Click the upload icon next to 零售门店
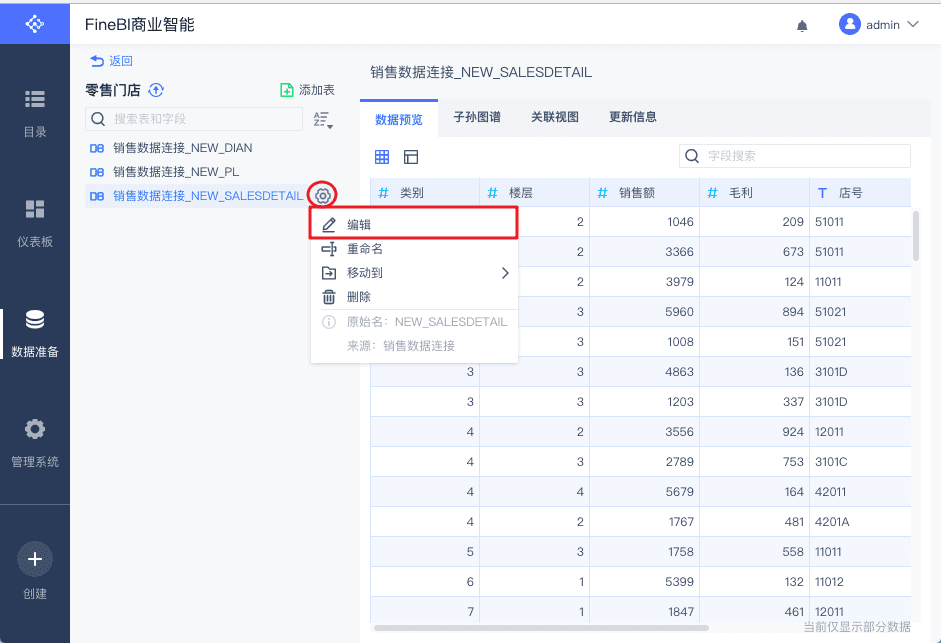Viewport: 941px width, 643px height. pos(156,90)
